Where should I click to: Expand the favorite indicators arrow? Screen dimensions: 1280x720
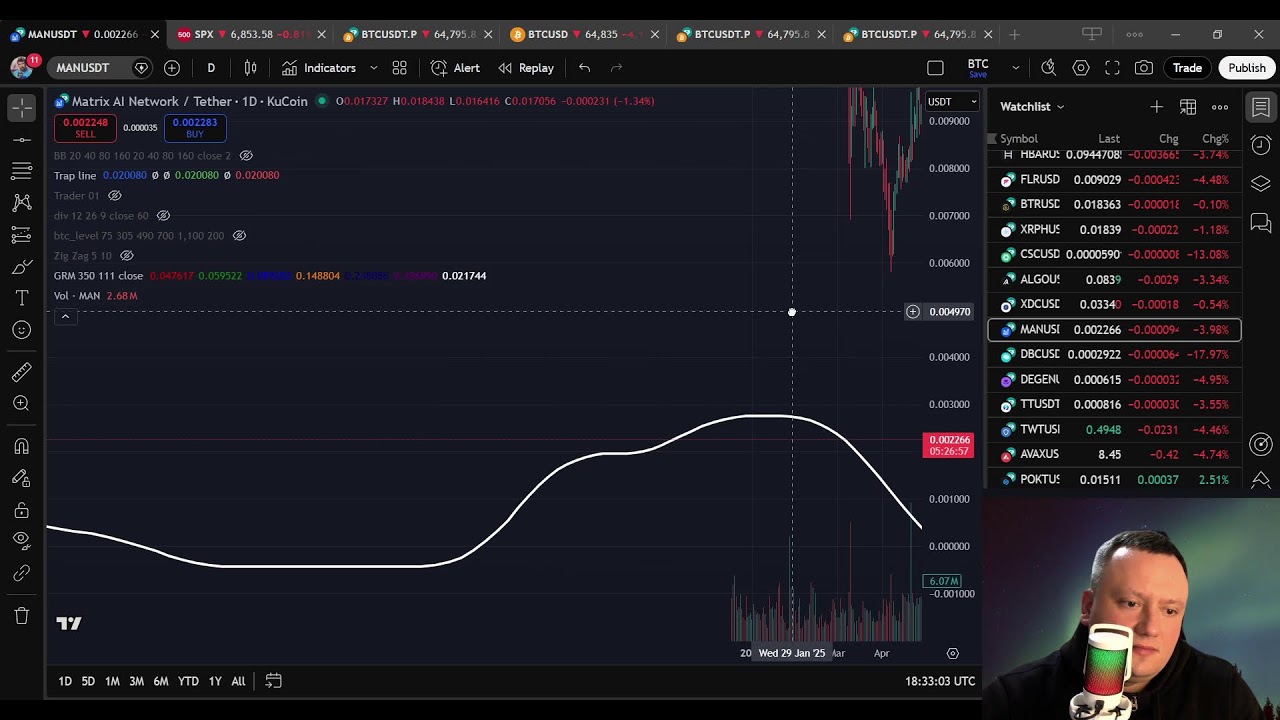tap(374, 68)
